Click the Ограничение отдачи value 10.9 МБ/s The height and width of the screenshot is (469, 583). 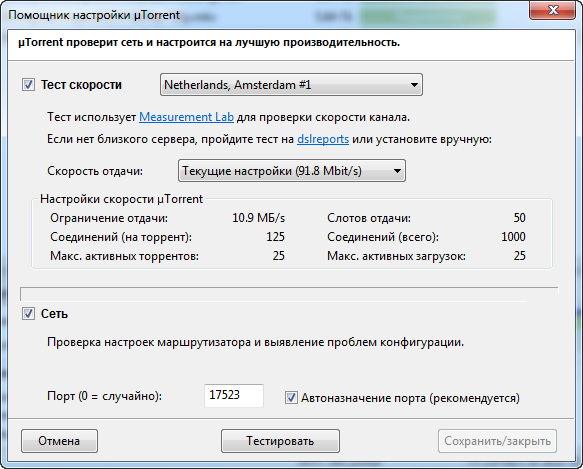pos(258,218)
